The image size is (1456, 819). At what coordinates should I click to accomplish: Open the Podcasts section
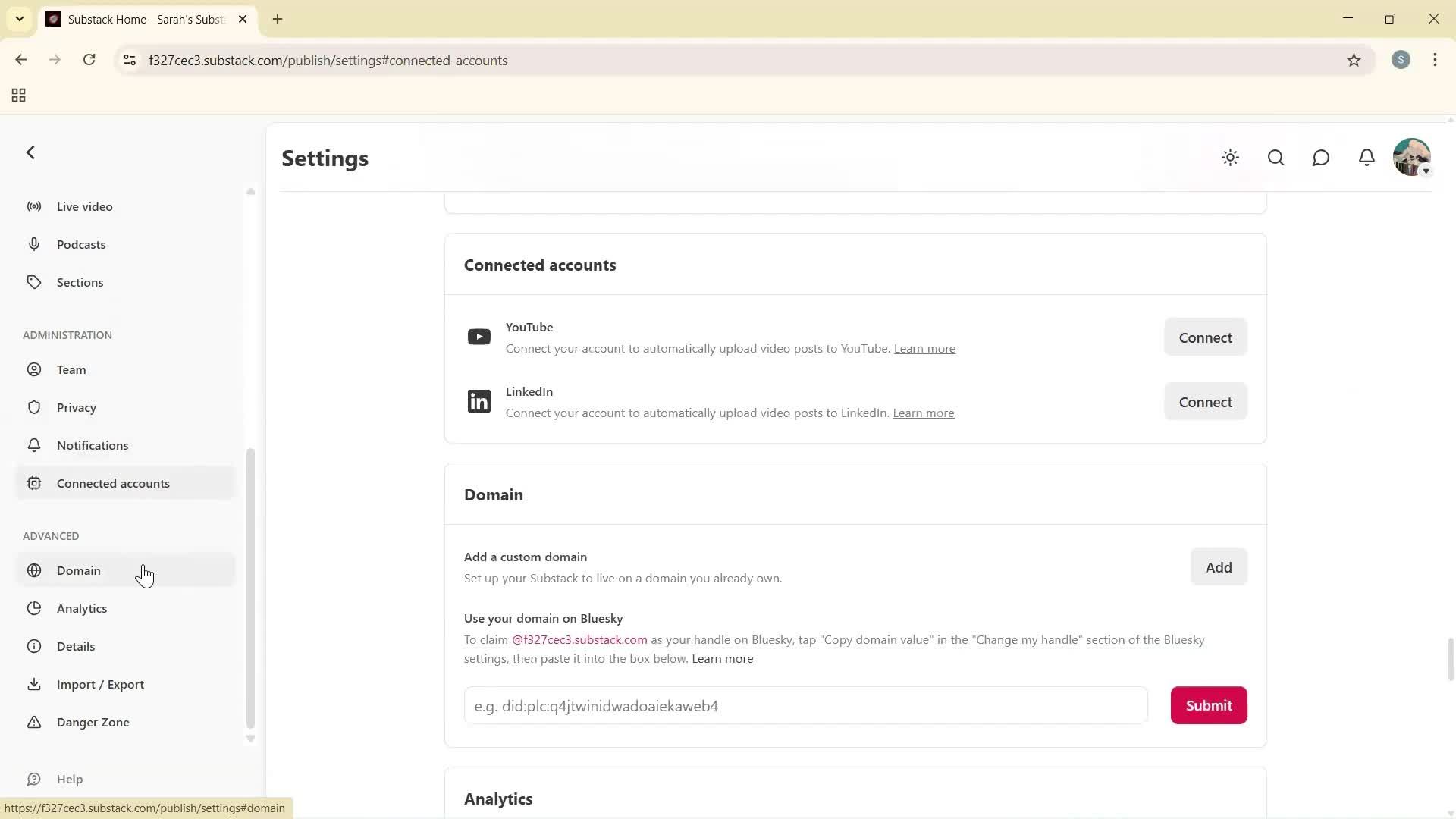tap(81, 244)
